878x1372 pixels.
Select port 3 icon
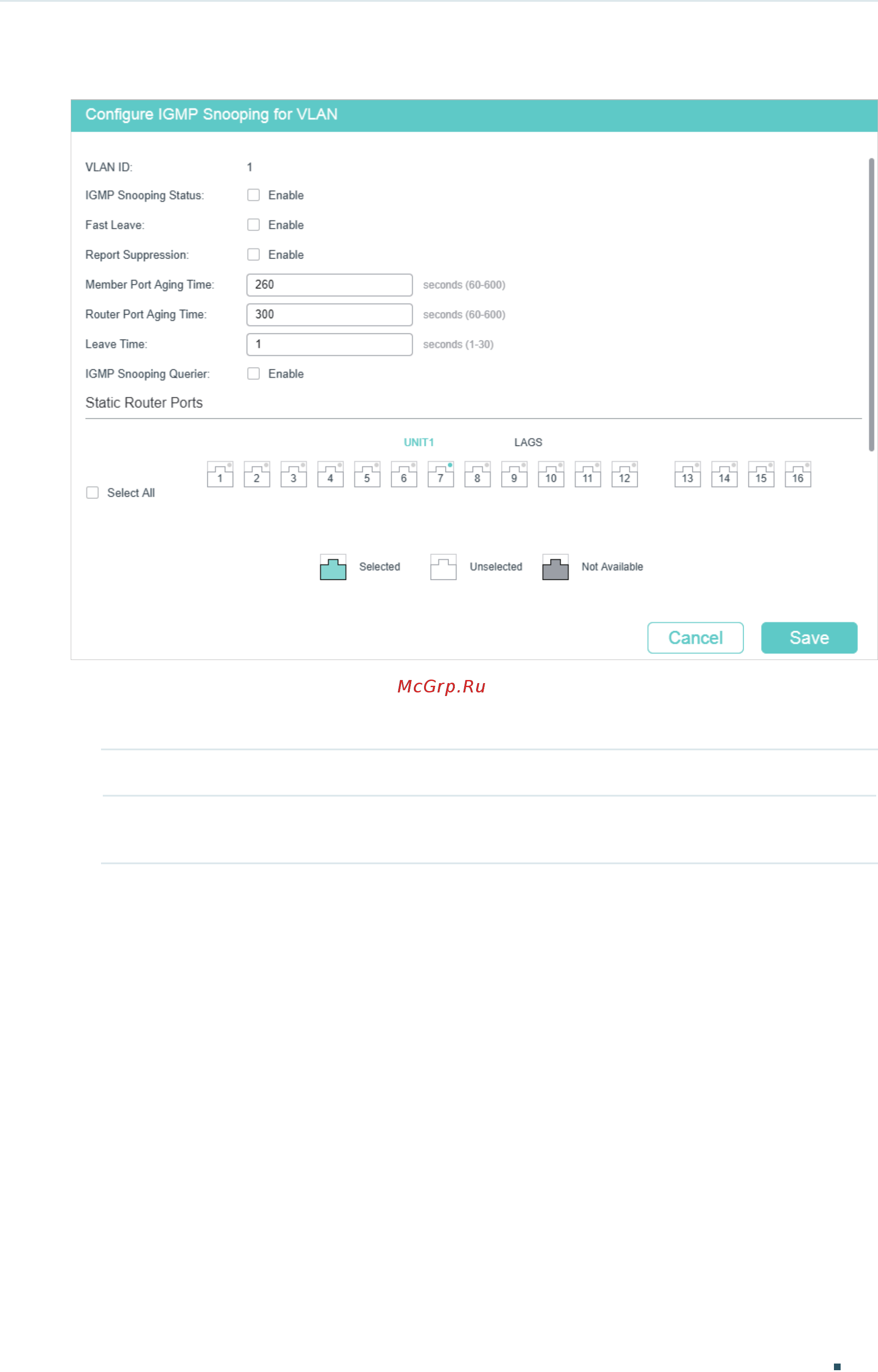pyautogui.click(x=294, y=474)
